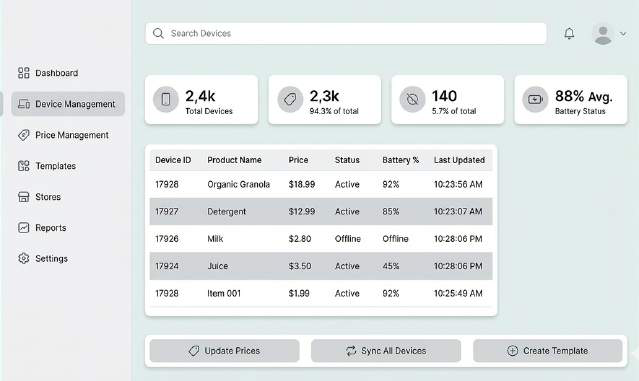
Task: Click device ID 17924
Action: [167, 266]
